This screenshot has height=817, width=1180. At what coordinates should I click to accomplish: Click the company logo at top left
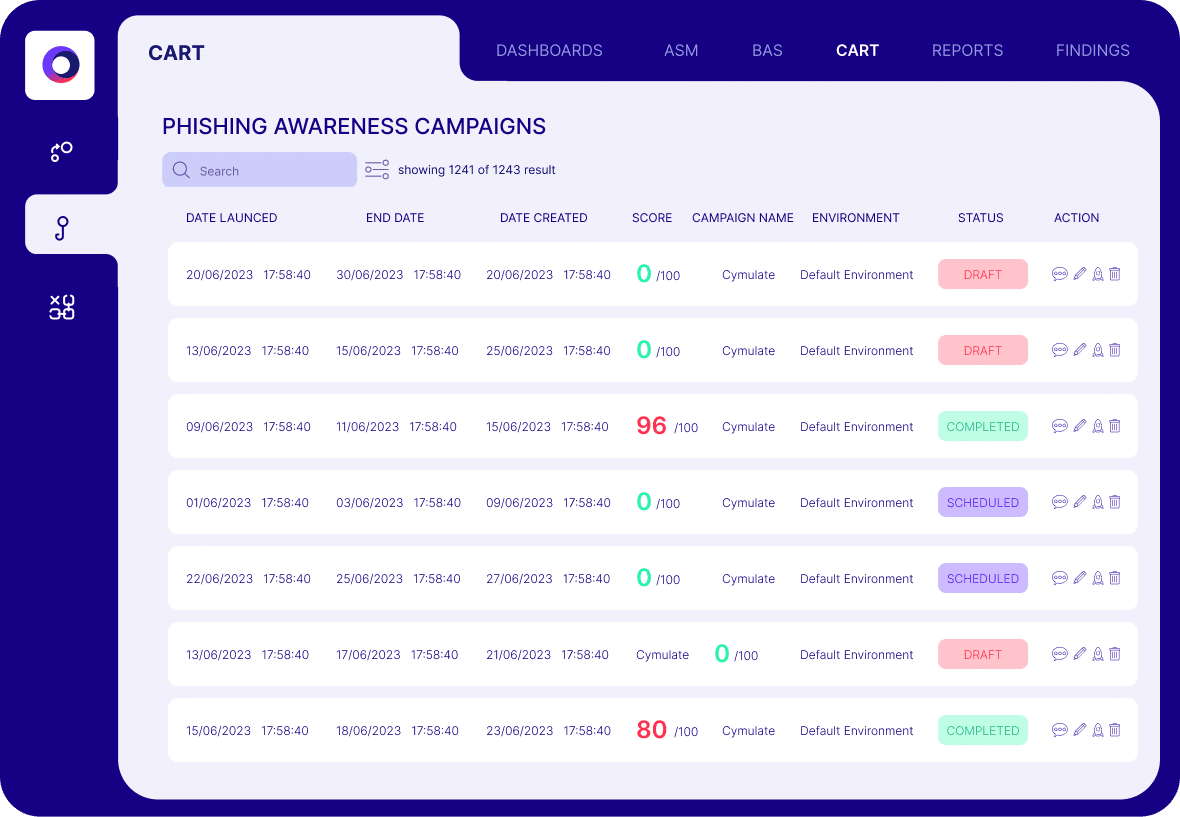pyautogui.click(x=59, y=65)
